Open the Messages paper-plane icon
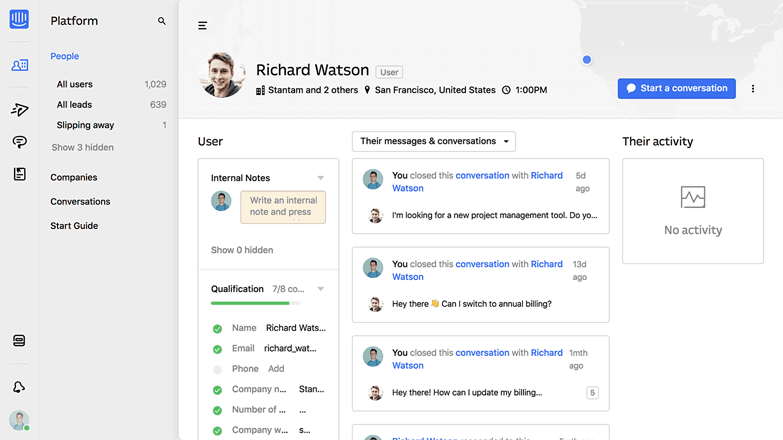 (x=19, y=109)
